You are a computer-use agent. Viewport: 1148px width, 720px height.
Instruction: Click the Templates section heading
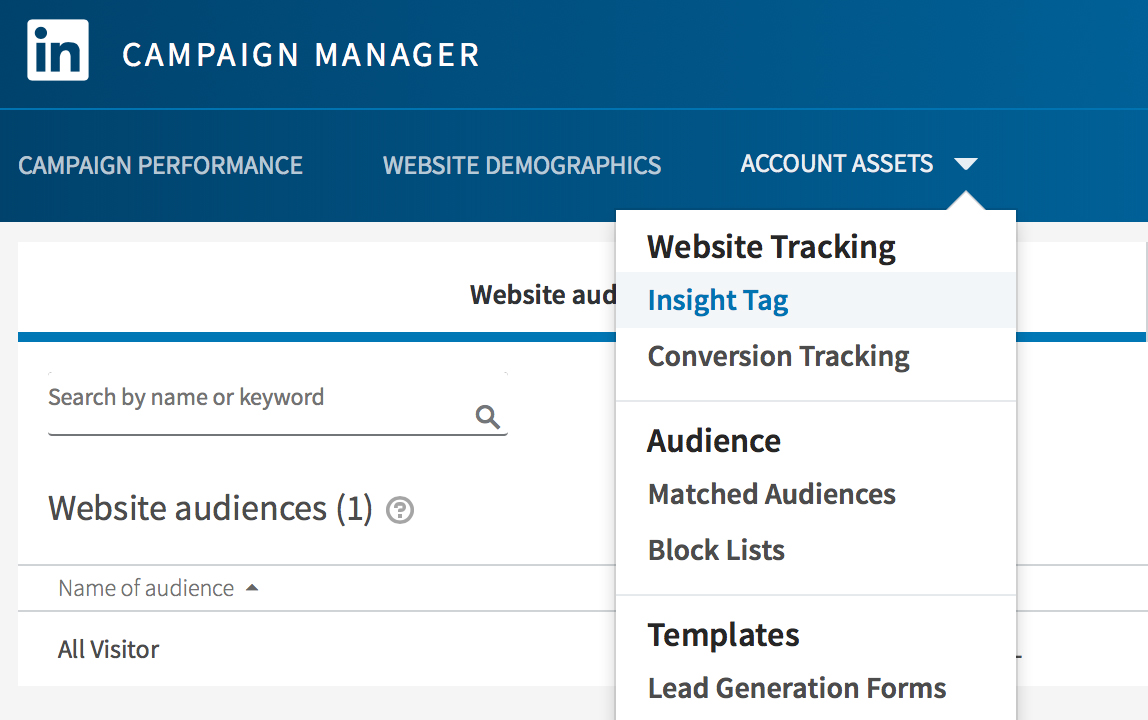click(x=723, y=635)
